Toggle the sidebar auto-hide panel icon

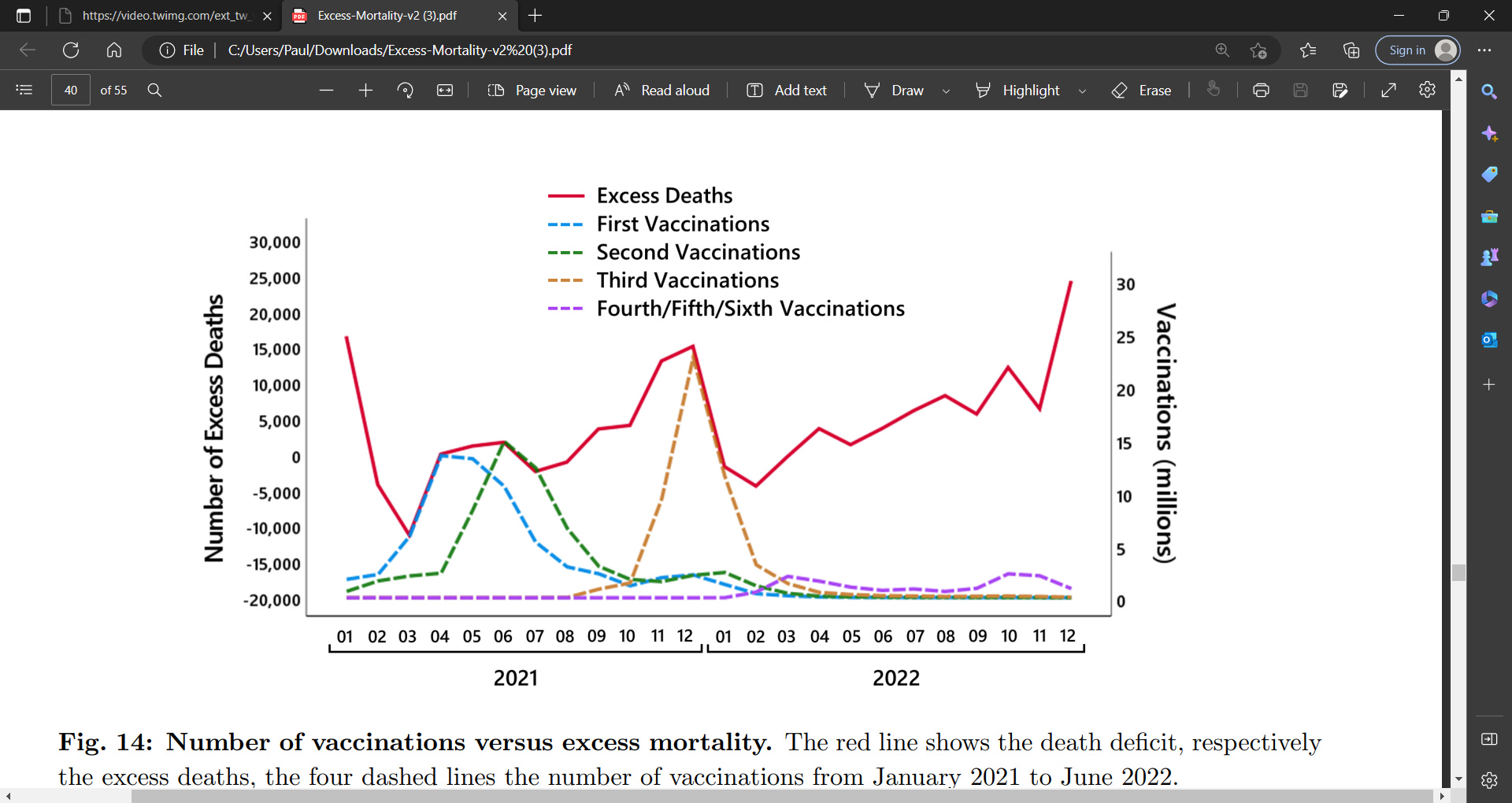tap(1489, 738)
